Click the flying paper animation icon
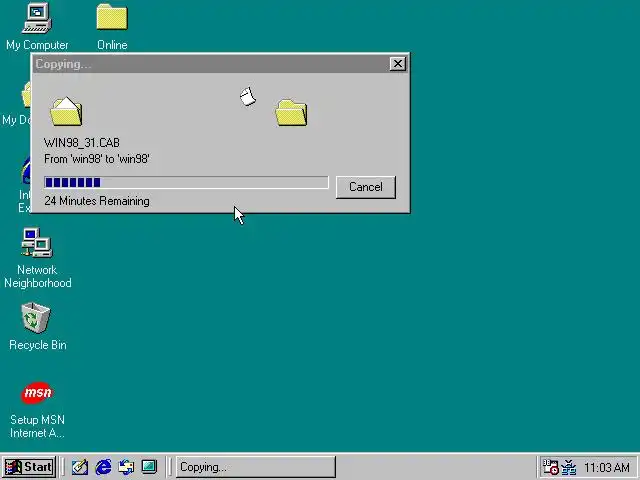Screen dimensions: 640x480 [x=248, y=97]
